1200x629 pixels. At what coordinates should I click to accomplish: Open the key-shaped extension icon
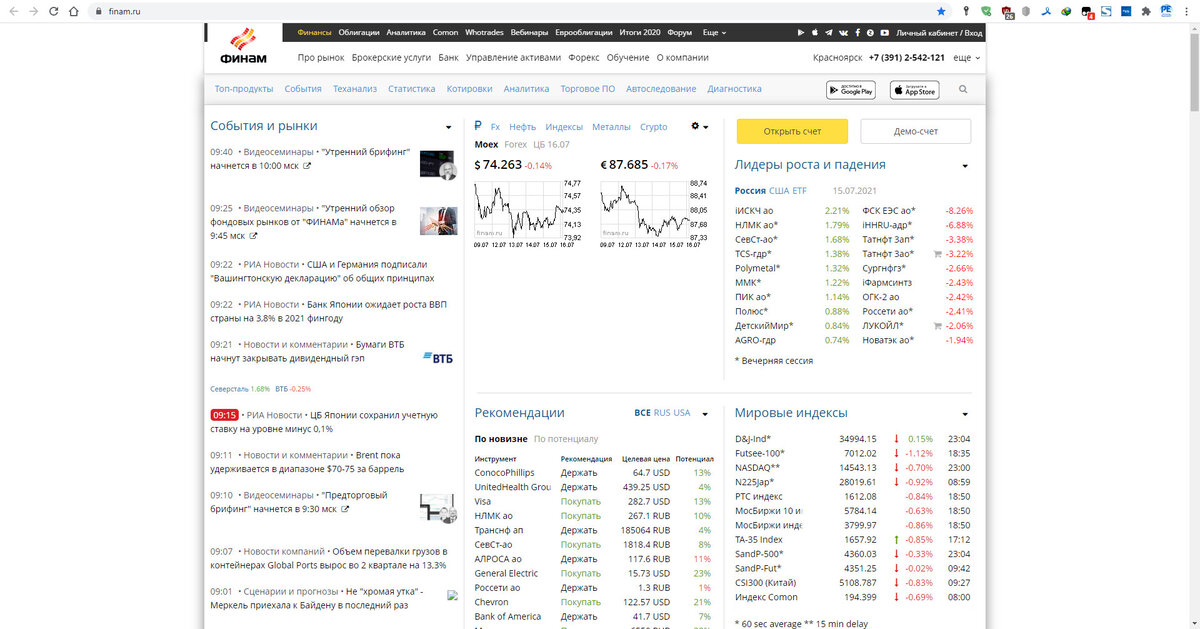[965, 11]
